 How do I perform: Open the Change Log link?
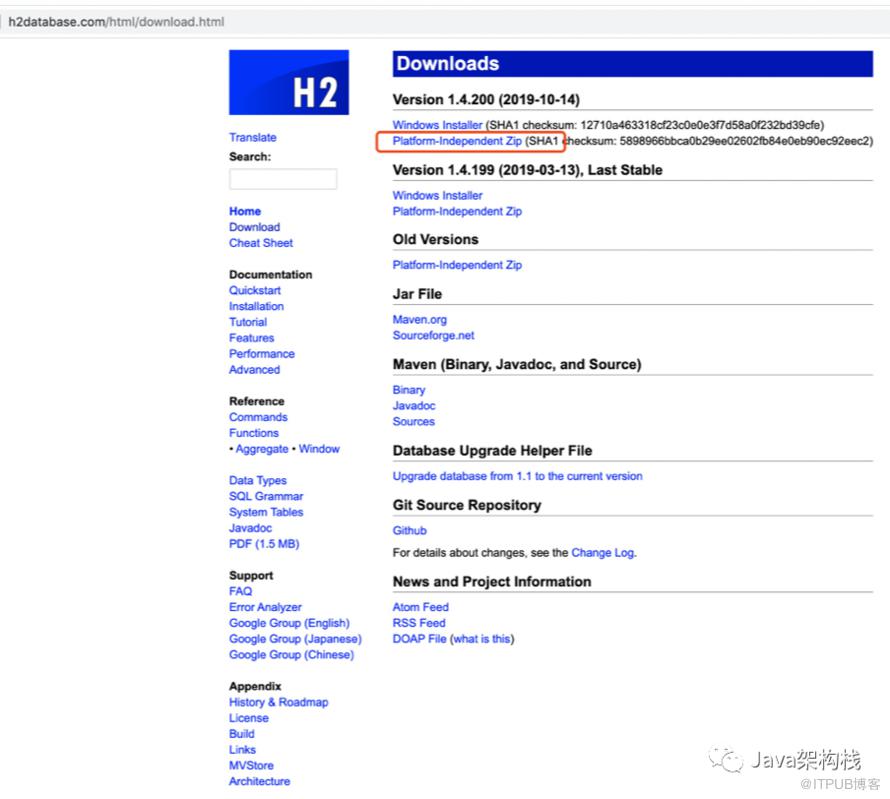603,553
